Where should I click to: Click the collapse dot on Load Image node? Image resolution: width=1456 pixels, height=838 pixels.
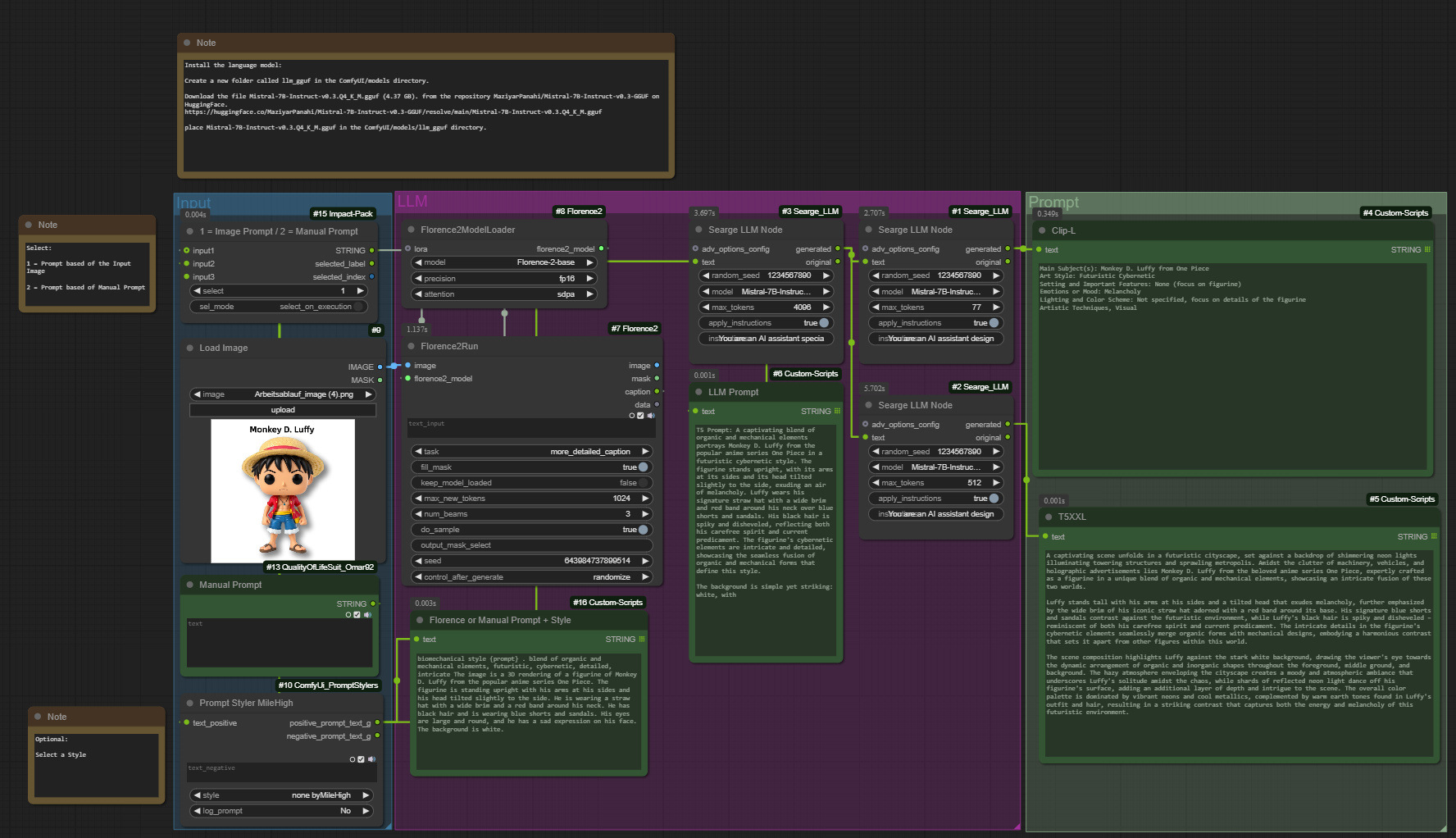(x=189, y=348)
